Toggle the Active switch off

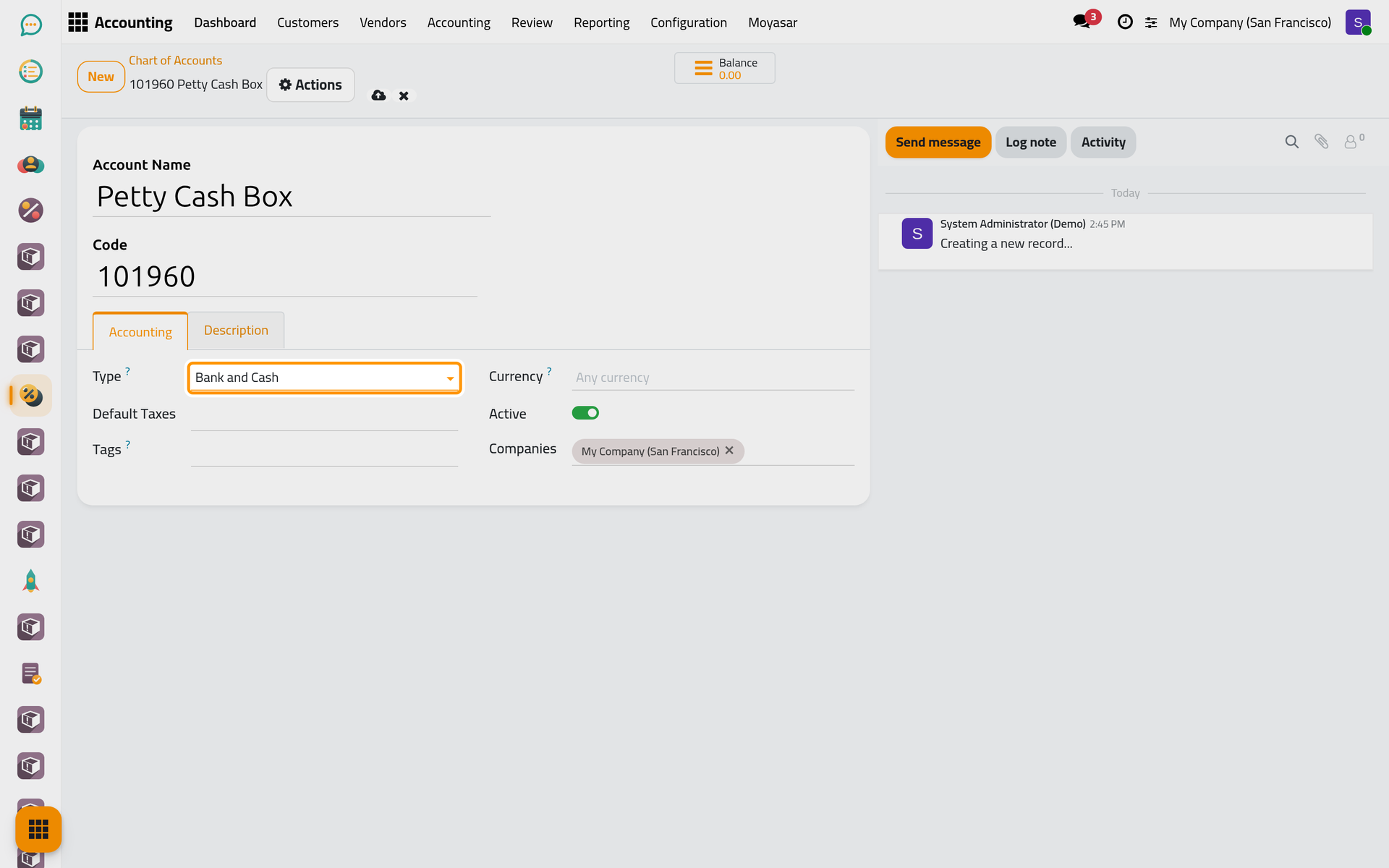pyautogui.click(x=585, y=413)
